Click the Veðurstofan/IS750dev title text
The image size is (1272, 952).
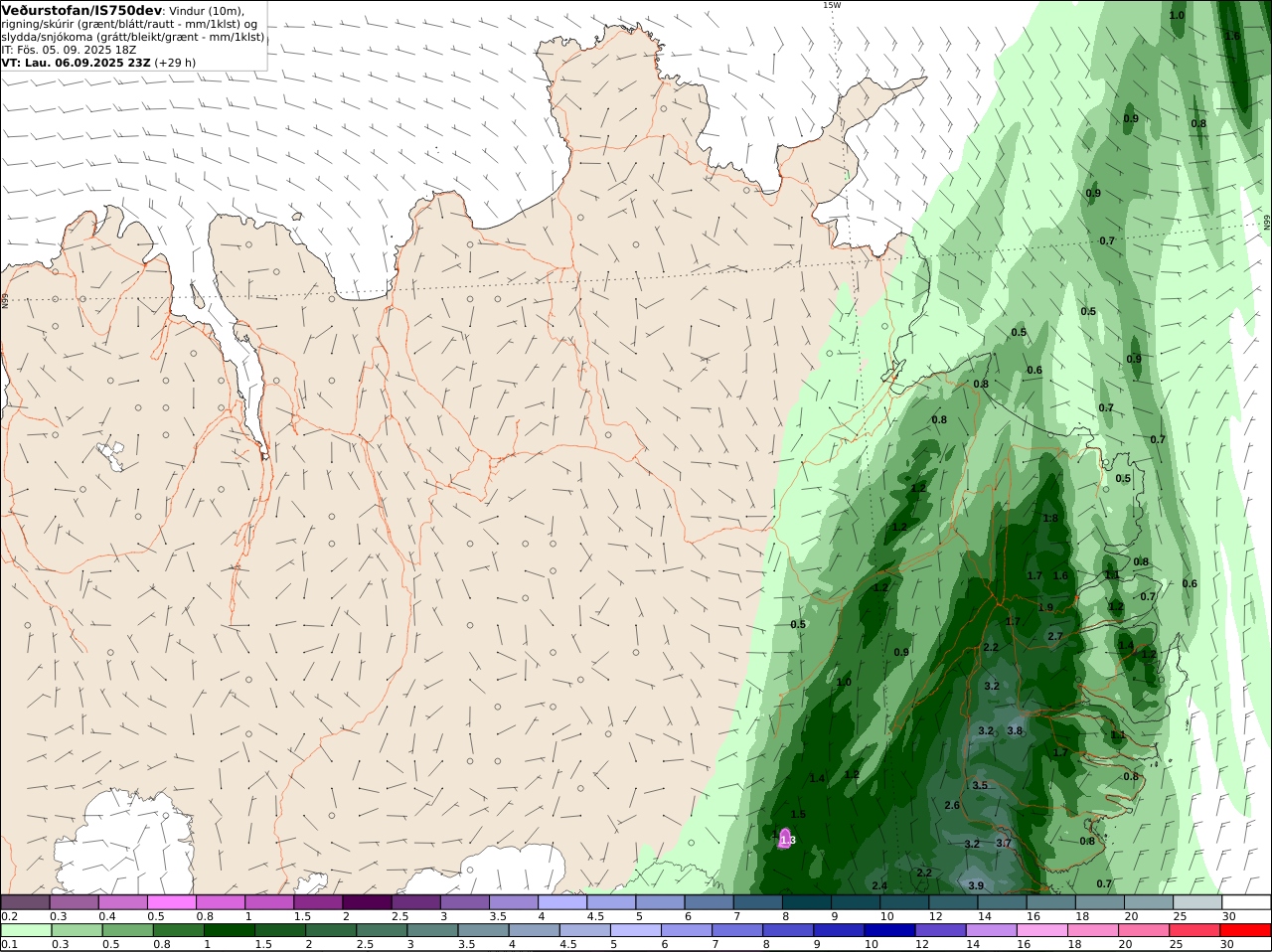pos(81,10)
